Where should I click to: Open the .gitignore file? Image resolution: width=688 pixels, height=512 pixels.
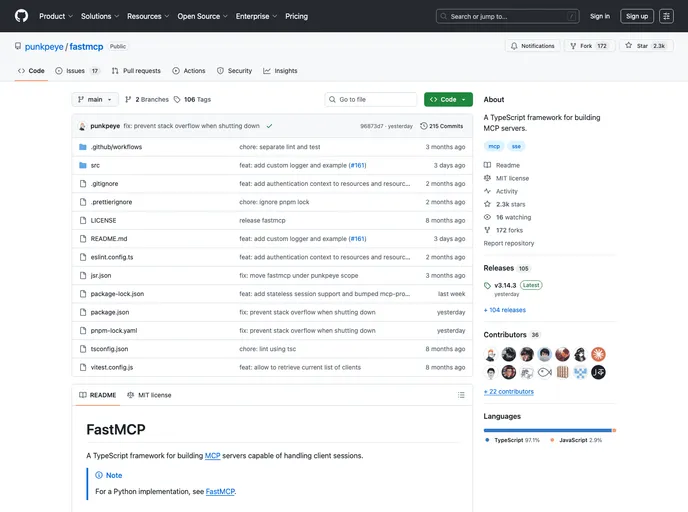(x=104, y=184)
